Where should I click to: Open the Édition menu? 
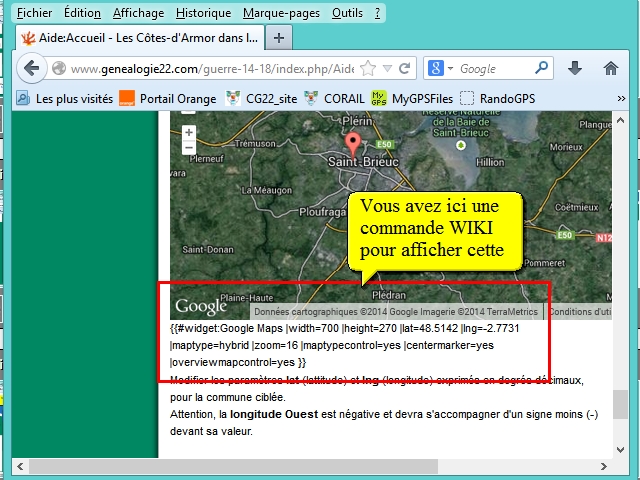tap(82, 13)
